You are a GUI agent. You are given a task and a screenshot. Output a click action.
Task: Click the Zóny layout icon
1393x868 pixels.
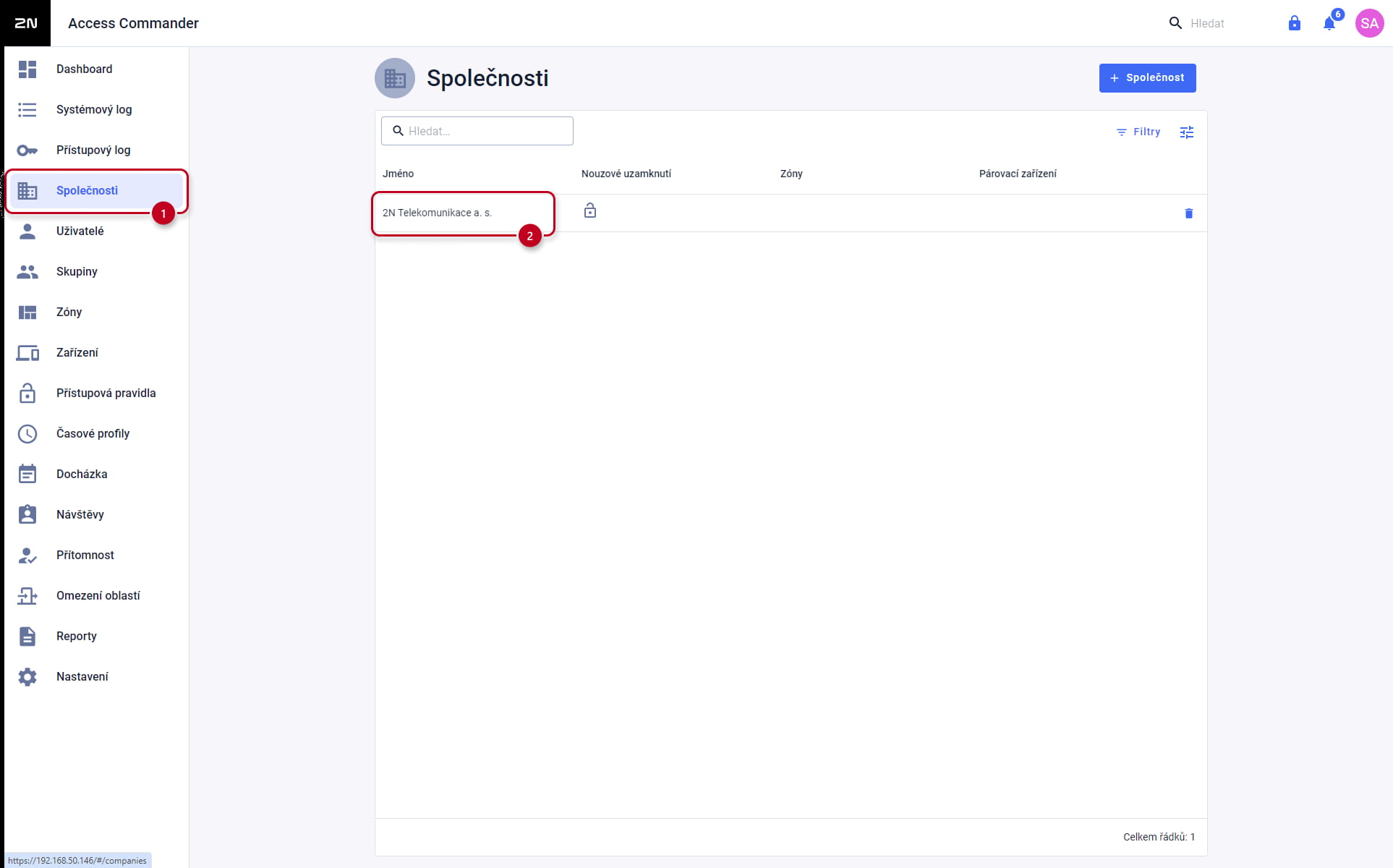(x=27, y=312)
